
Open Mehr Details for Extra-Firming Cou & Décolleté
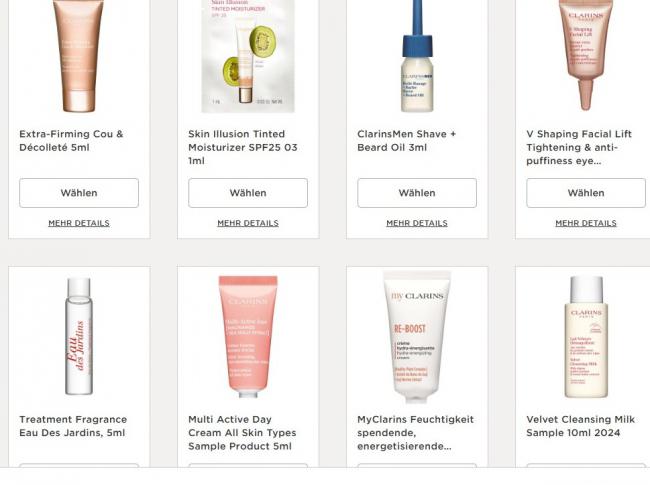coord(79,223)
